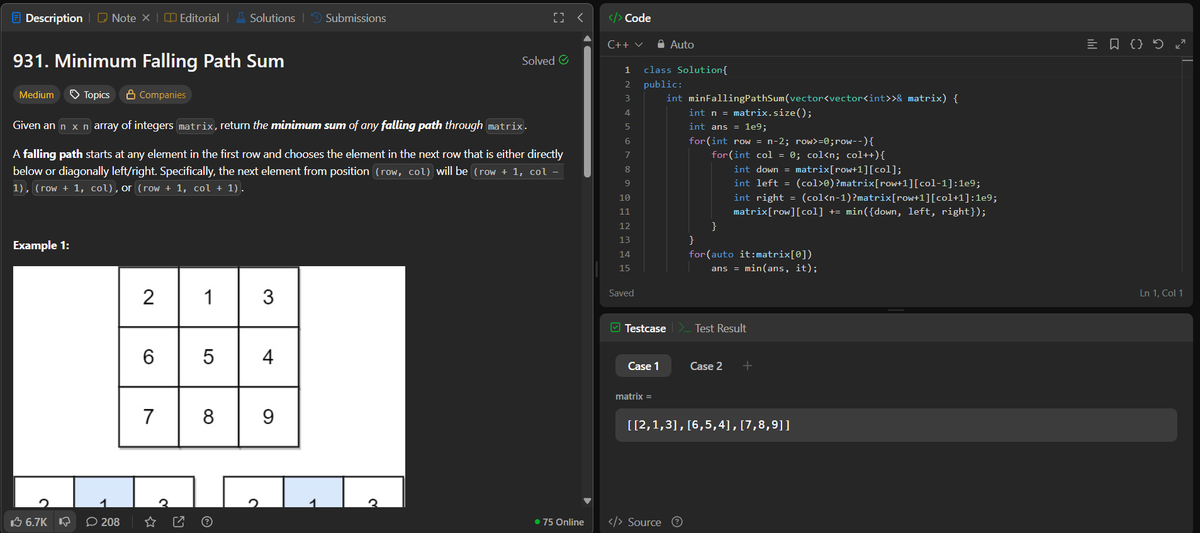Collapse the description panel with the left chevron
The image size is (1200, 533).
(x=580, y=18)
